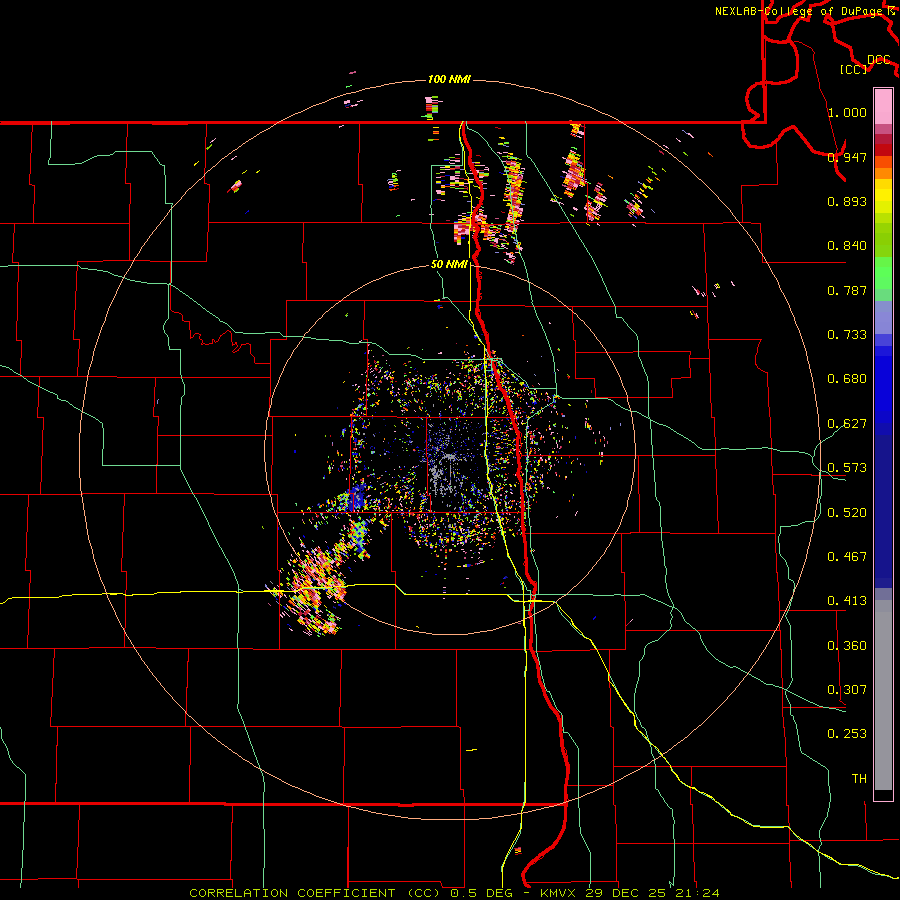Select the DCC label above the color scale
The image size is (900, 900).
[878, 60]
